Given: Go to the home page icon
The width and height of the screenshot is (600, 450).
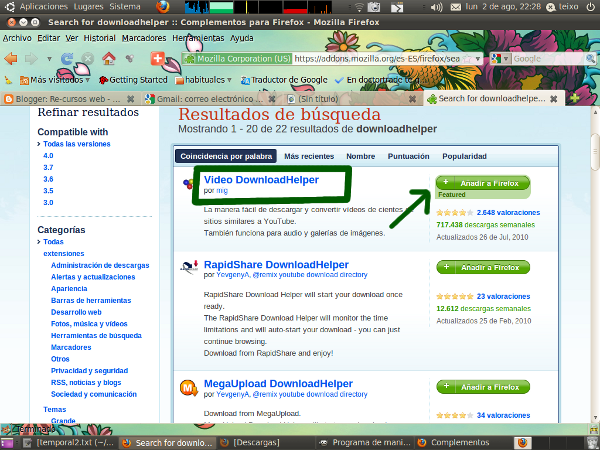Looking at the screenshot, I should (x=109, y=58).
